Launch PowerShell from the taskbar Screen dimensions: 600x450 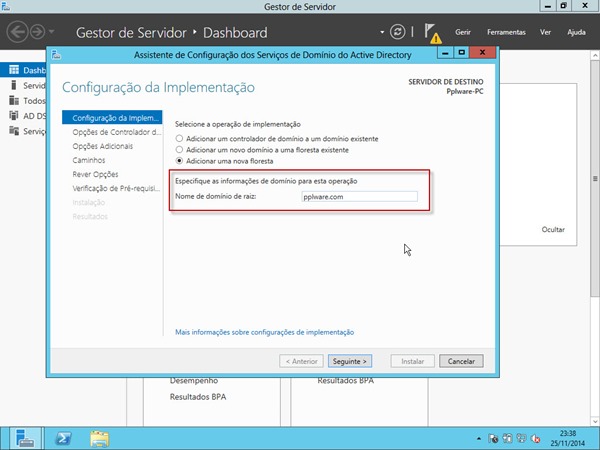[x=63, y=439]
